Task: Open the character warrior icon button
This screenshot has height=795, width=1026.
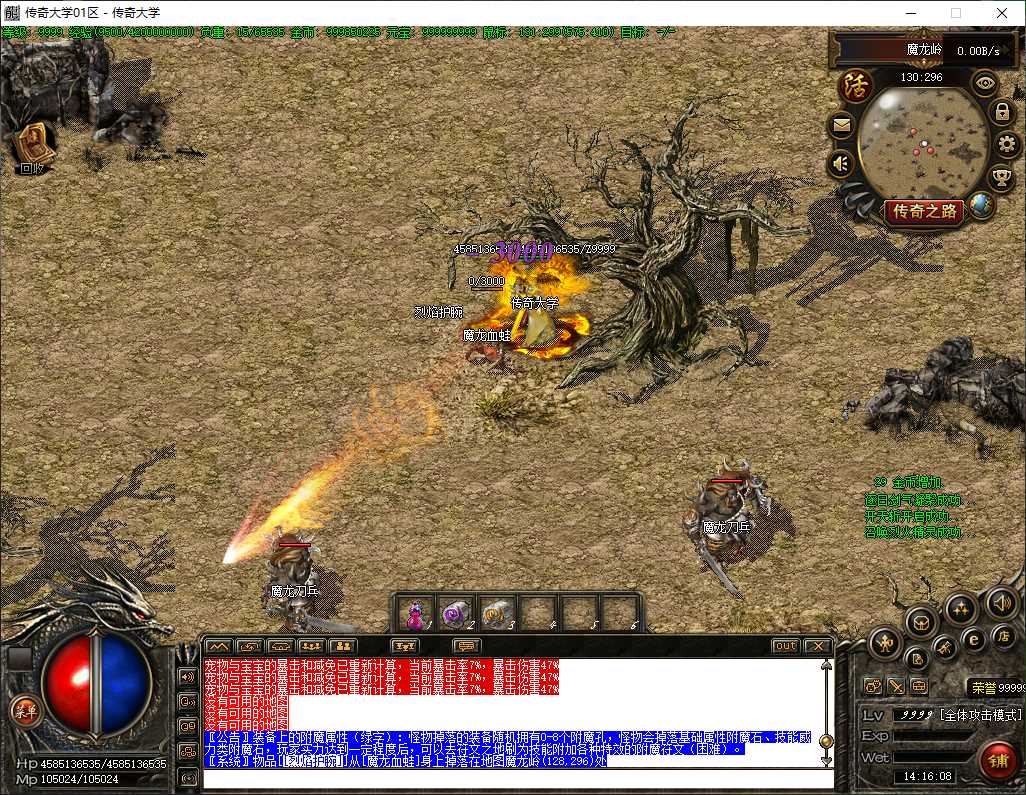Action: [885, 643]
